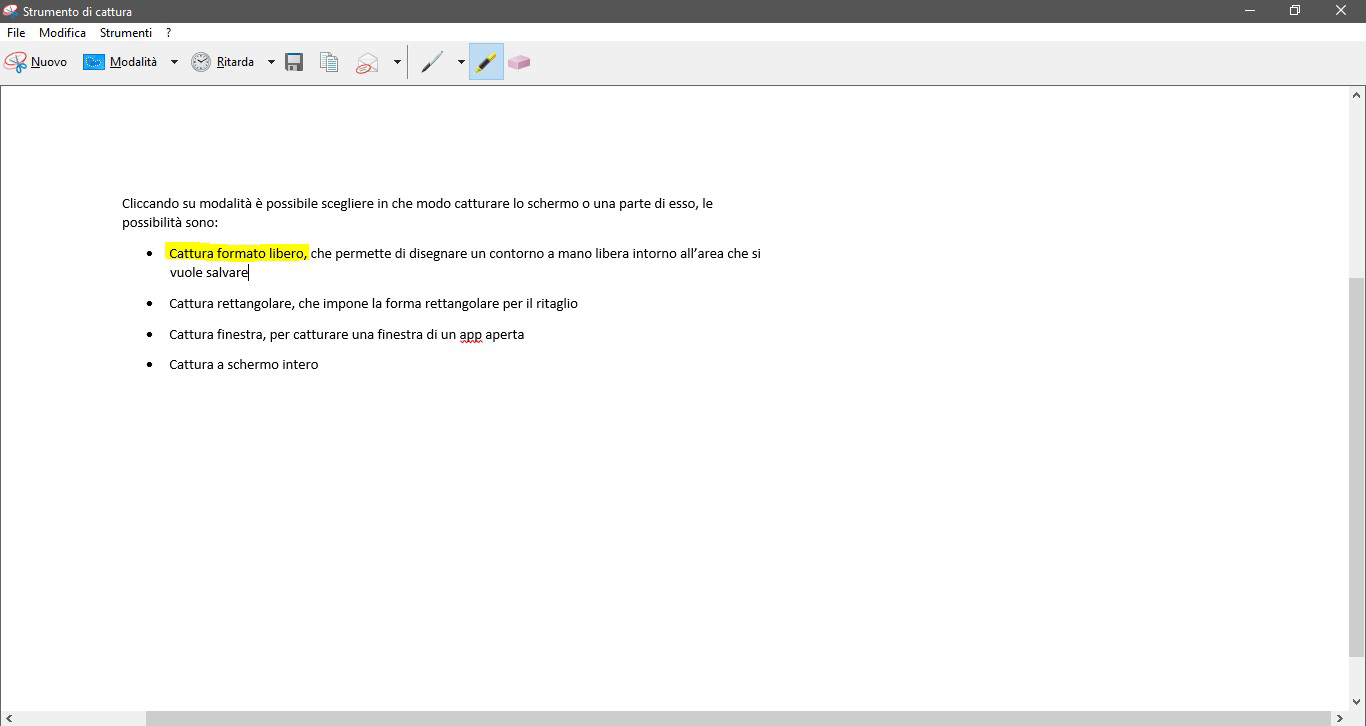This screenshot has height=726, width=1366.
Task: Open the help menu via the question mark
Action: pyautogui.click(x=168, y=32)
